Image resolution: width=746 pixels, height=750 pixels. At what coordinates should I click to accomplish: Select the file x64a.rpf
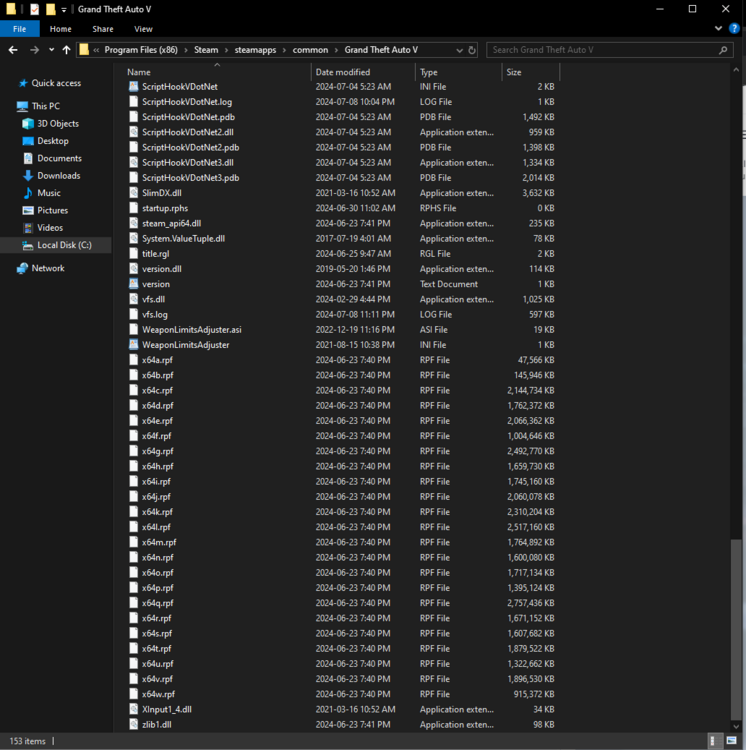tap(157, 360)
